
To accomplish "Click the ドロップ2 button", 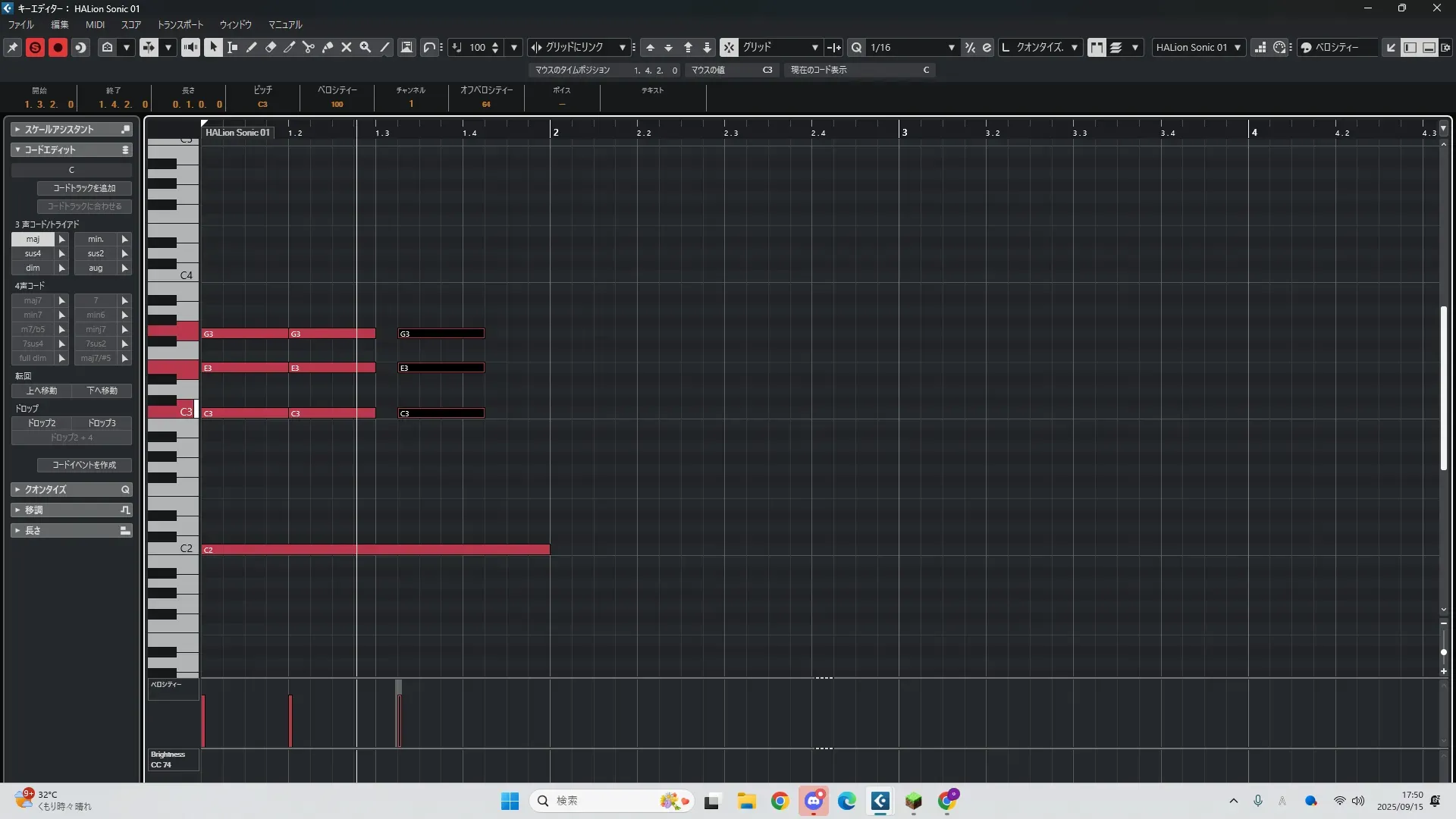I will pos(42,423).
